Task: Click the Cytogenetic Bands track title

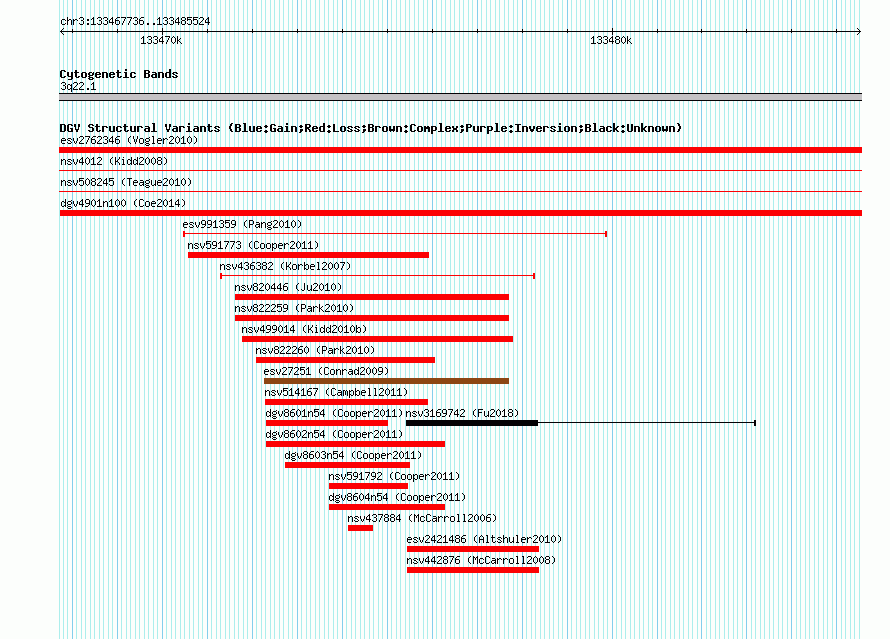Action: click(x=119, y=74)
